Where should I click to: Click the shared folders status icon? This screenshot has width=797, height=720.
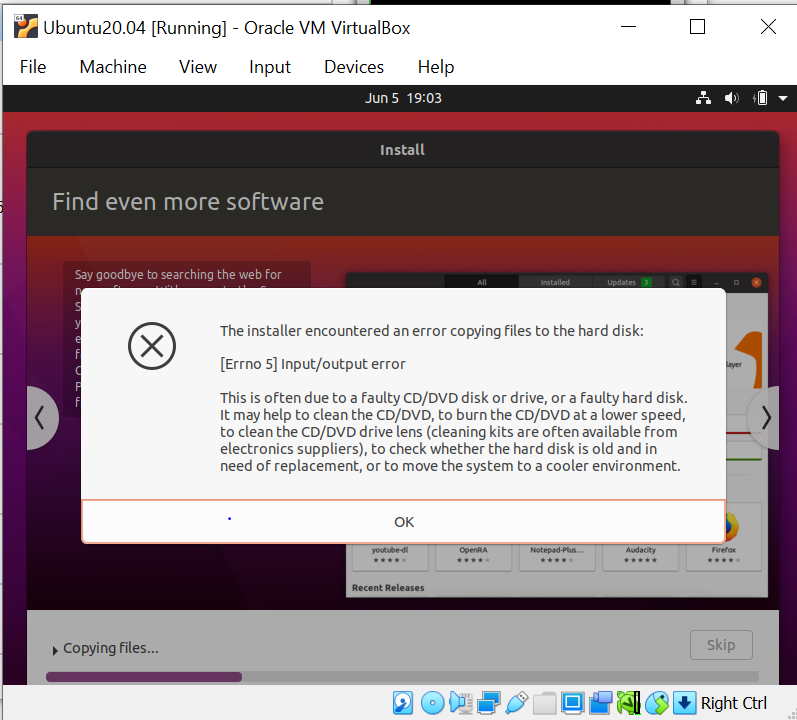[x=545, y=703]
